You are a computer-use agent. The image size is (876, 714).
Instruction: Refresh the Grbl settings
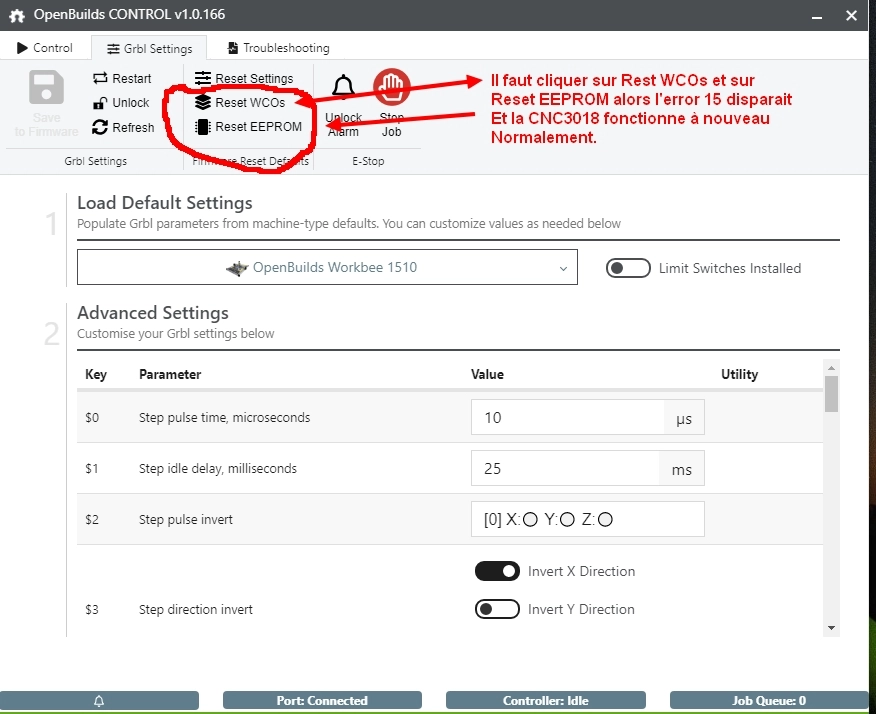(x=123, y=127)
